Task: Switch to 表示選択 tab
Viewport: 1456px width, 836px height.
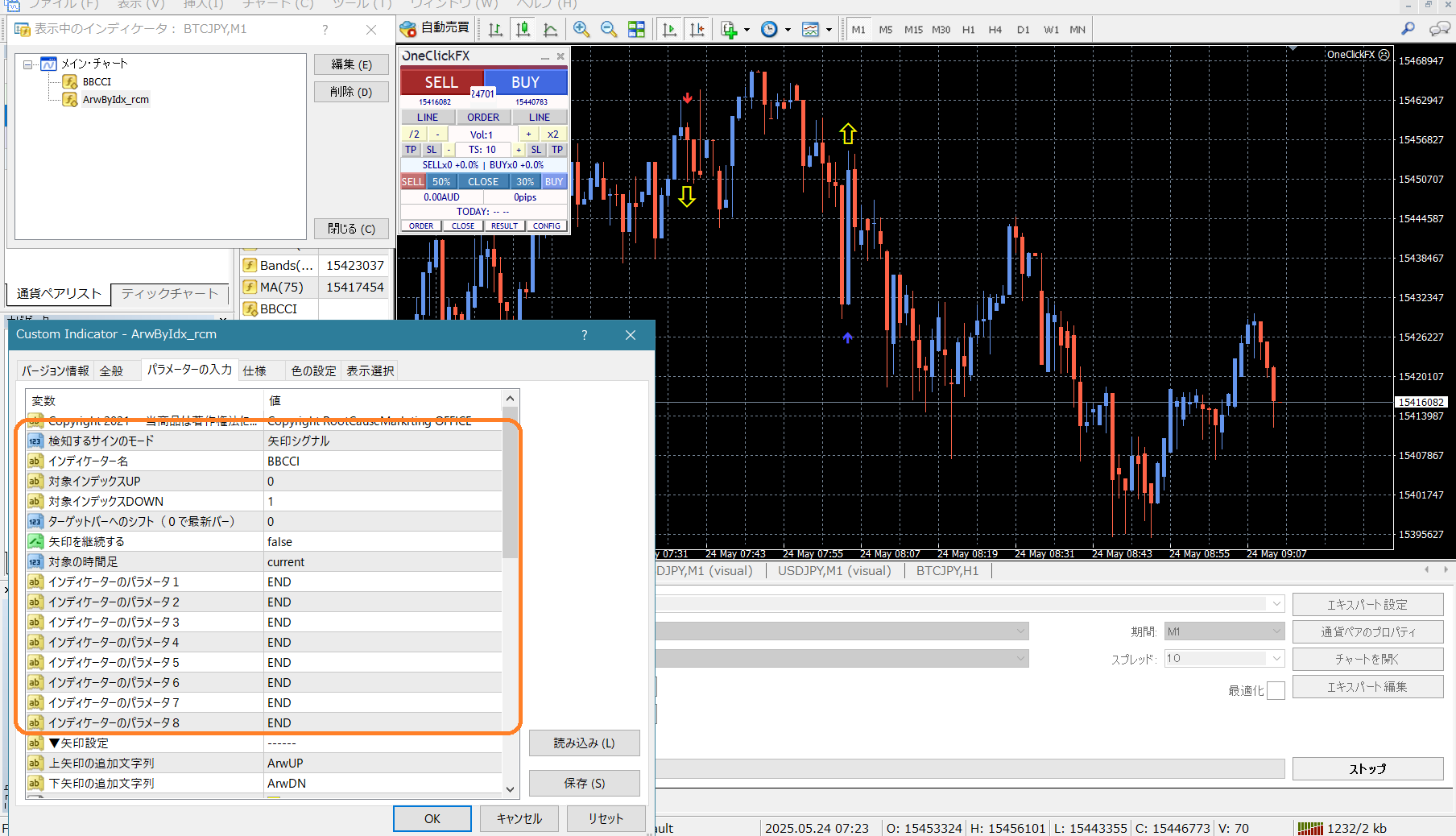Action: [x=370, y=370]
